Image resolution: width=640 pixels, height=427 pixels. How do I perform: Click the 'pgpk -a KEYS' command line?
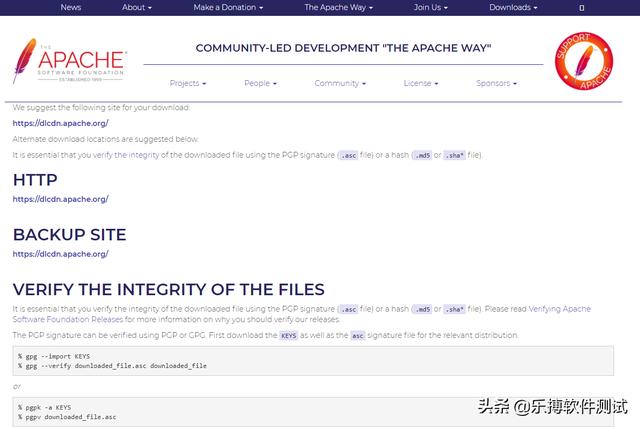(44, 407)
